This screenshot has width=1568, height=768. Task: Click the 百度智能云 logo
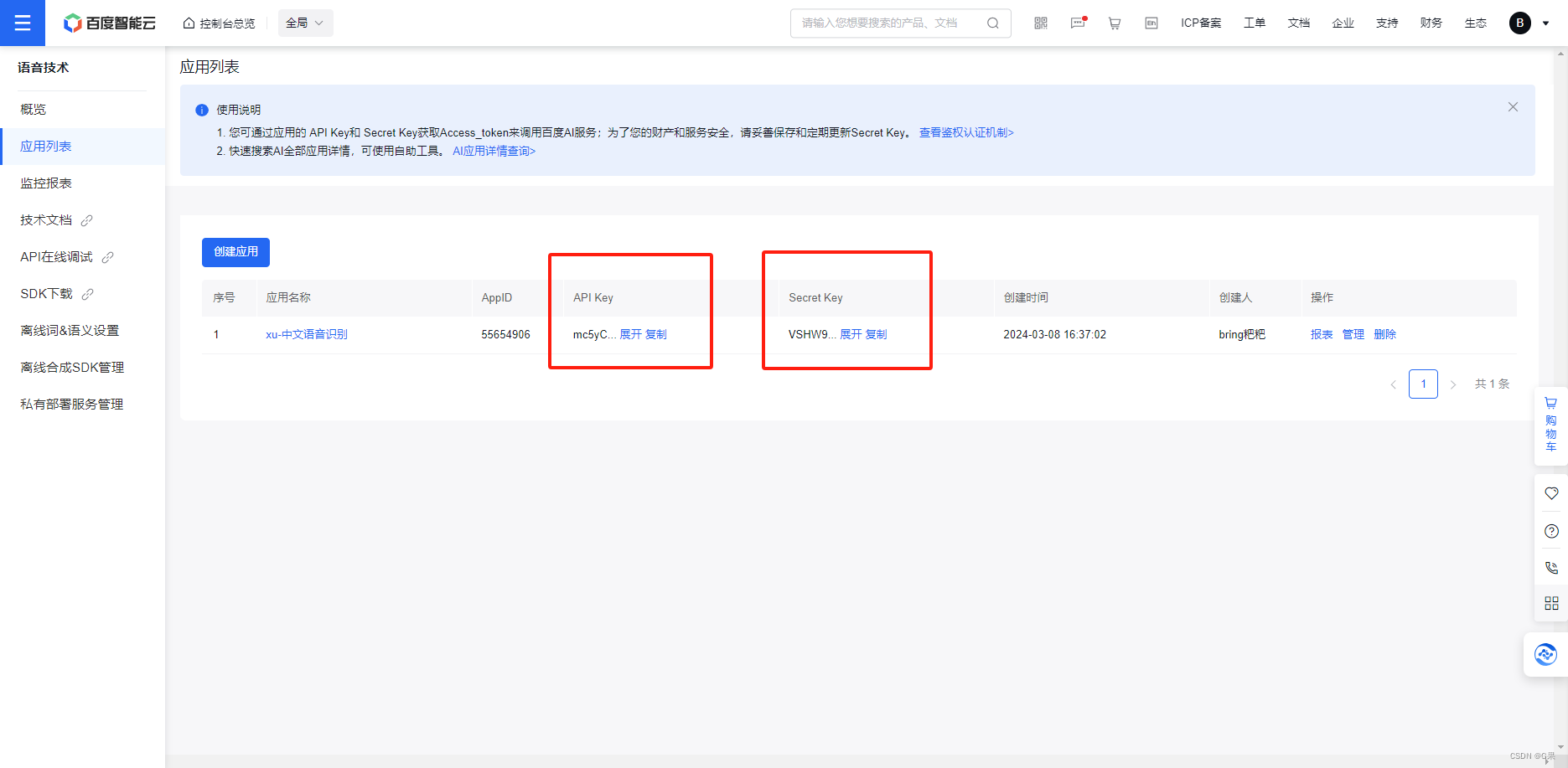[x=109, y=23]
